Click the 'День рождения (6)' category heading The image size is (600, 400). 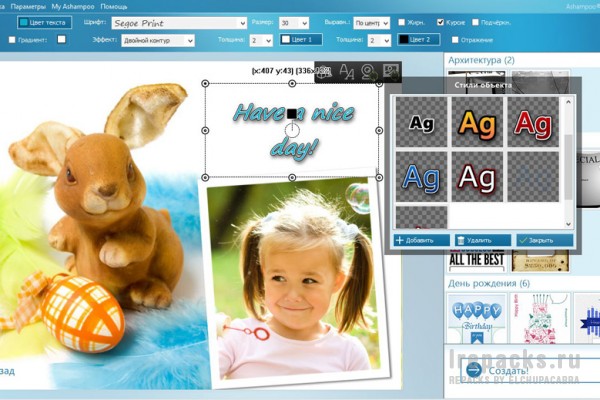[x=489, y=284]
